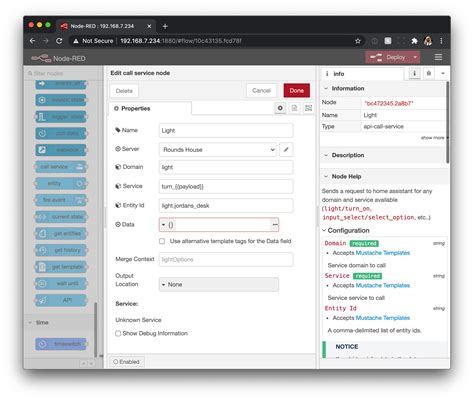Screen dimensions: 474x400
Task: Select the events: all node in palette
Action: click(61, 84)
